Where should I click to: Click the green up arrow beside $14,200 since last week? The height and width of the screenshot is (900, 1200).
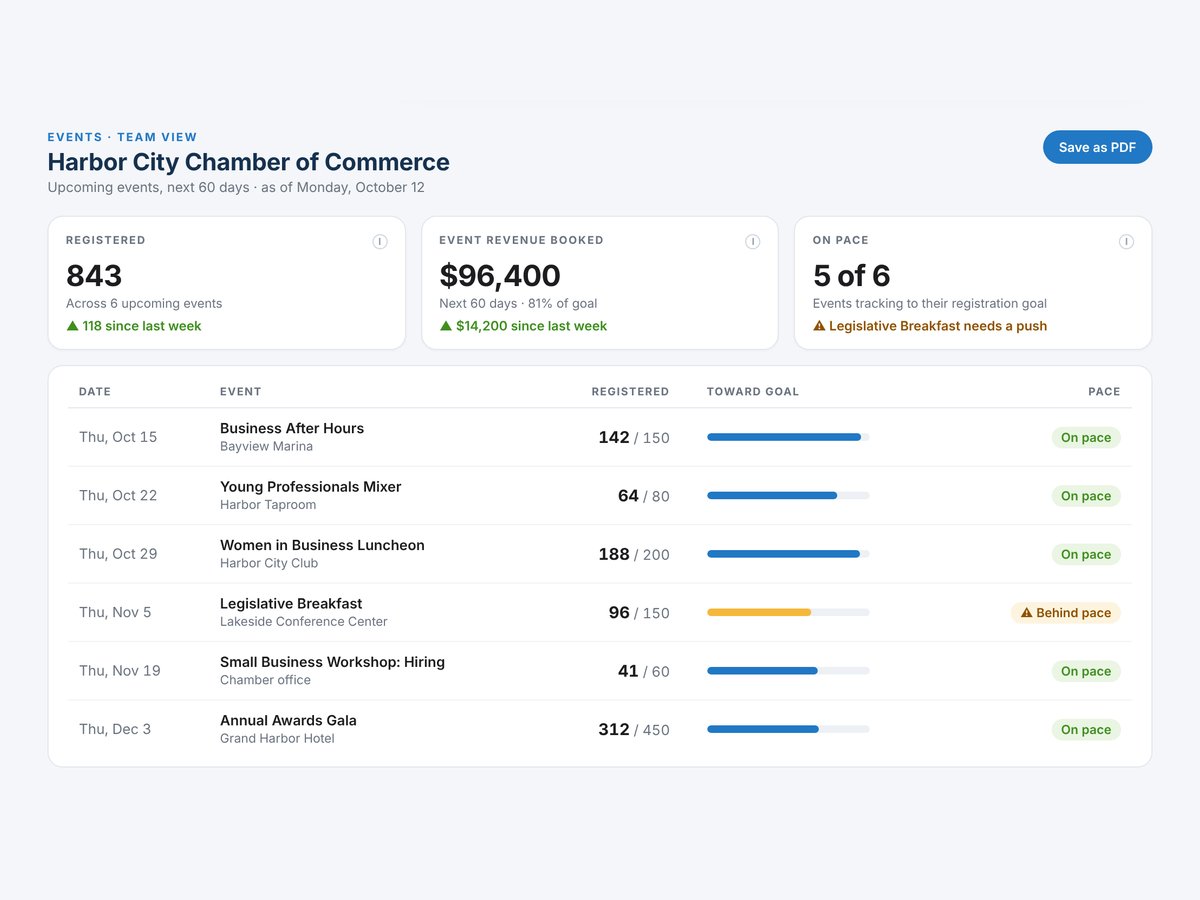click(x=445, y=326)
